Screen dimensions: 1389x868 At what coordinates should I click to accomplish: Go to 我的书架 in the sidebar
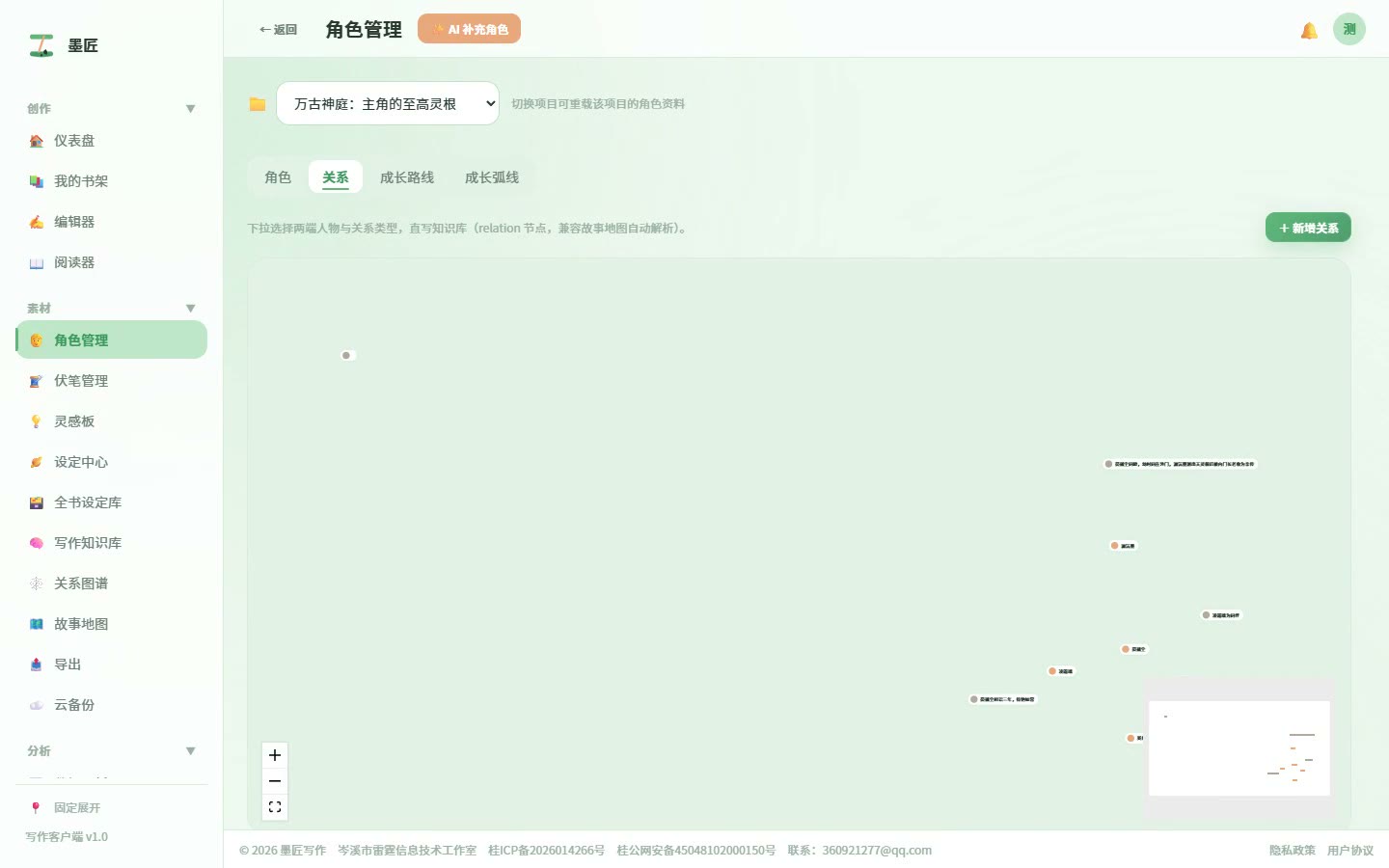[111, 181]
